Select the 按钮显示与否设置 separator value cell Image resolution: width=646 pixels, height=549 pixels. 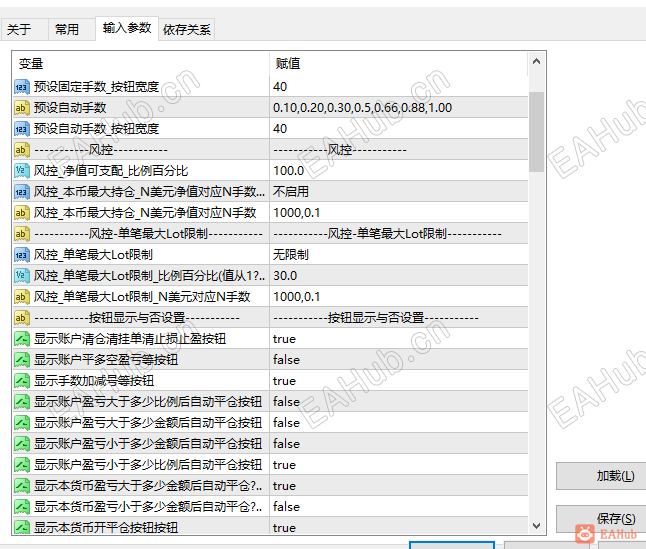[x=398, y=318]
